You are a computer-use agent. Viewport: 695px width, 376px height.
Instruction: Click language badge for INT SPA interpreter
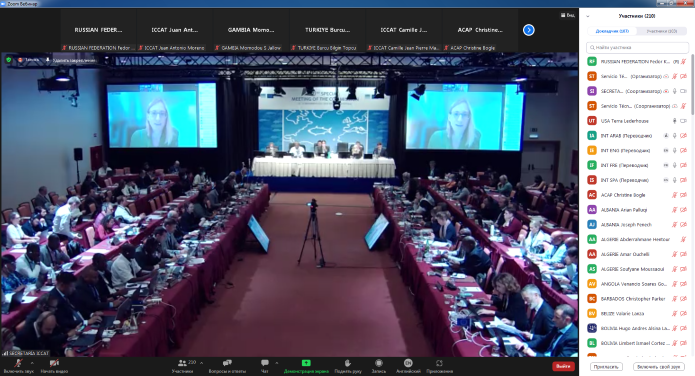coord(666,180)
